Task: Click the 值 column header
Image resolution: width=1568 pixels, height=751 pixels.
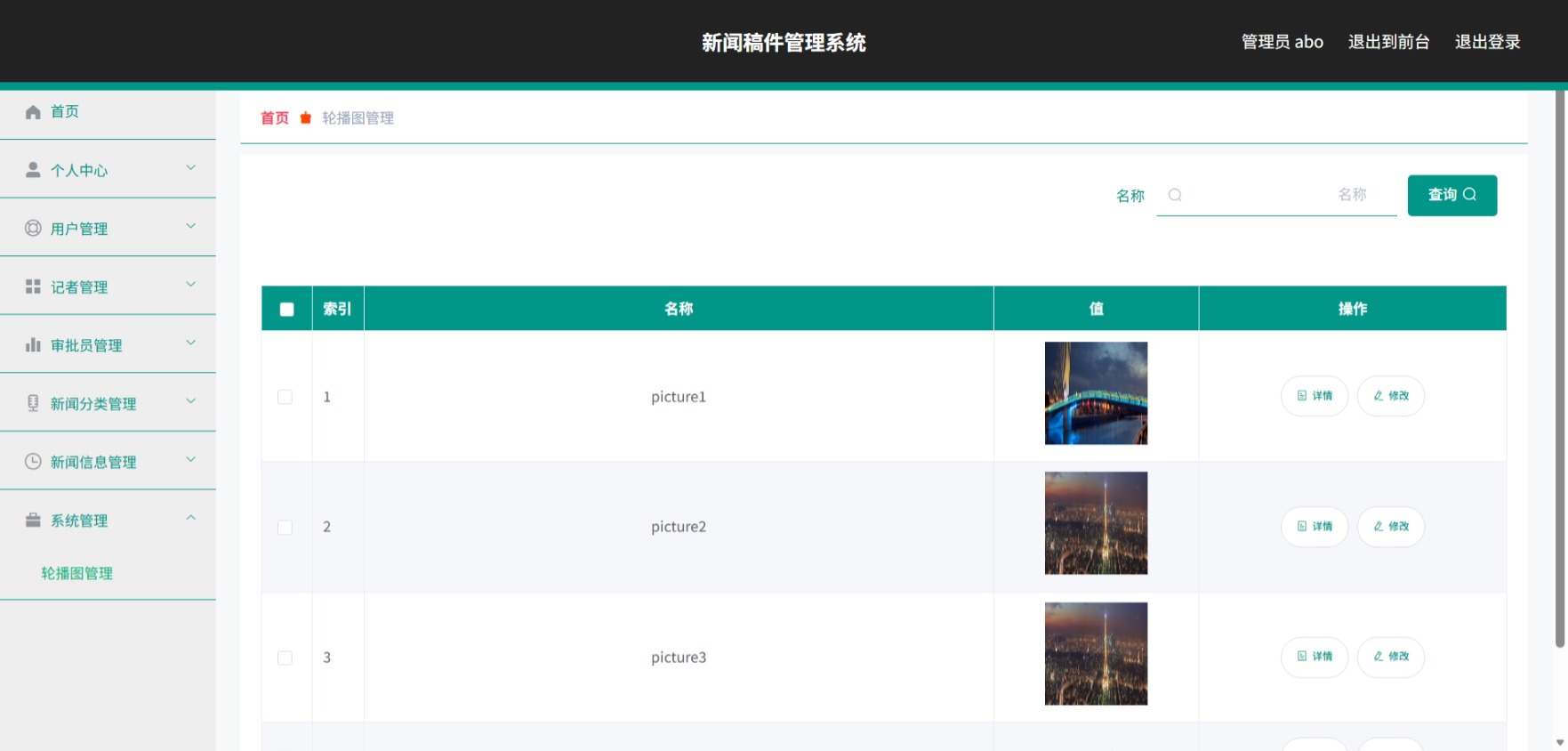Action: (x=1097, y=309)
